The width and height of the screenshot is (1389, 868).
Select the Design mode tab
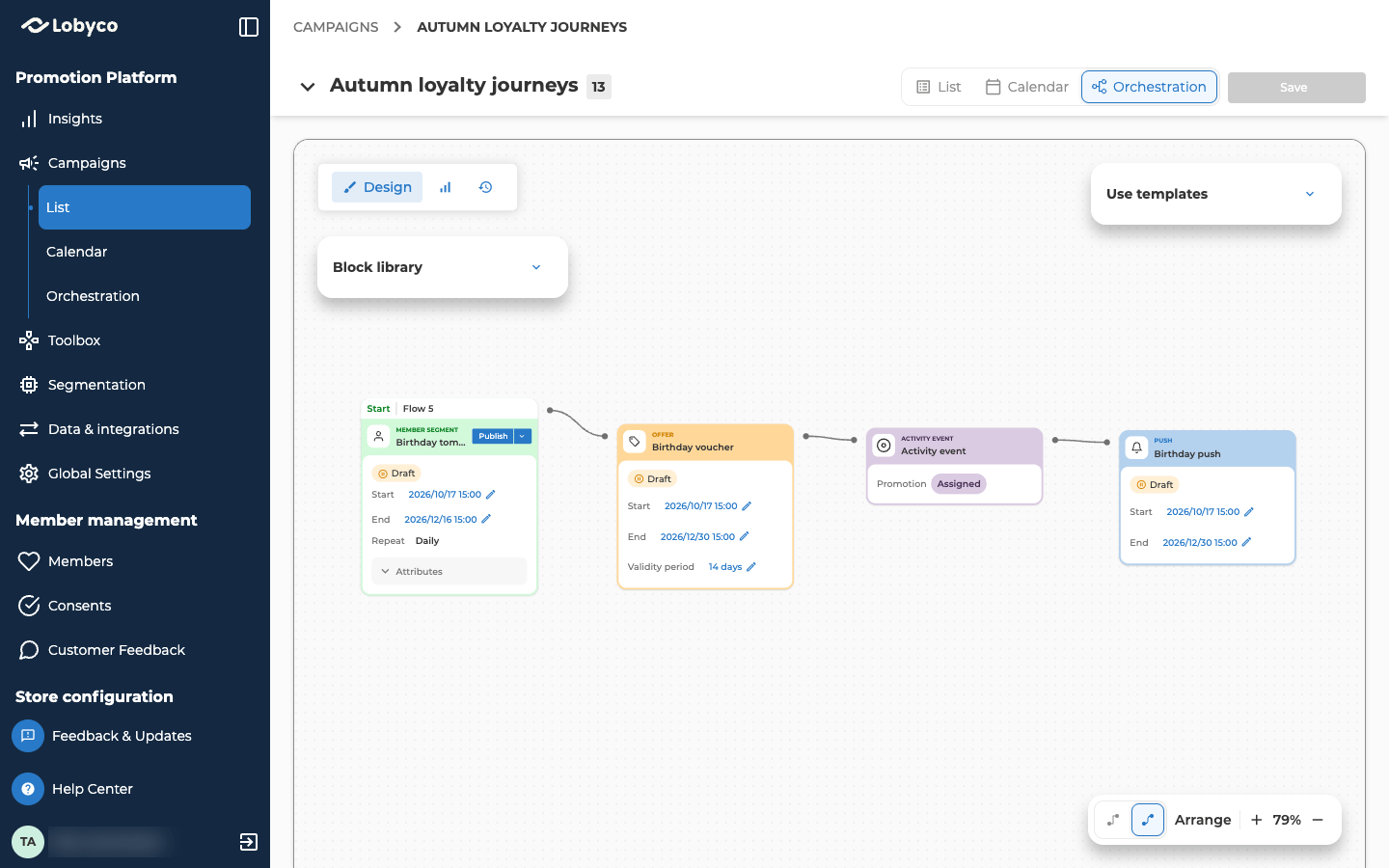(x=377, y=187)
